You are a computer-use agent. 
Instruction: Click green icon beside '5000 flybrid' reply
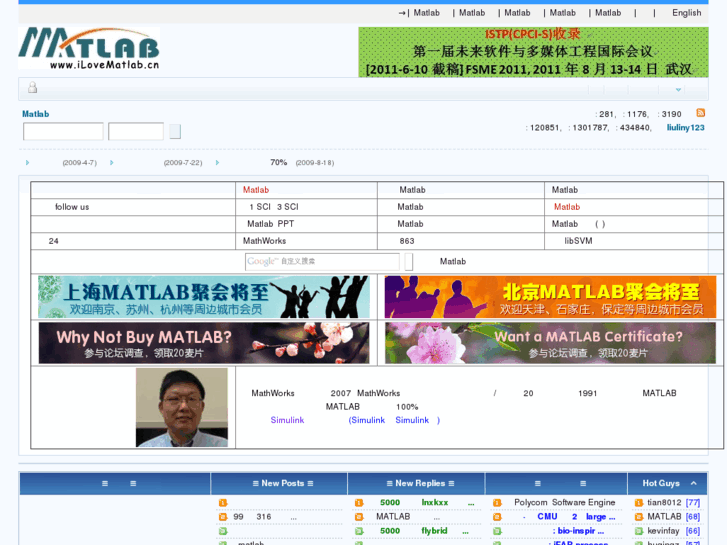(359, 531)
